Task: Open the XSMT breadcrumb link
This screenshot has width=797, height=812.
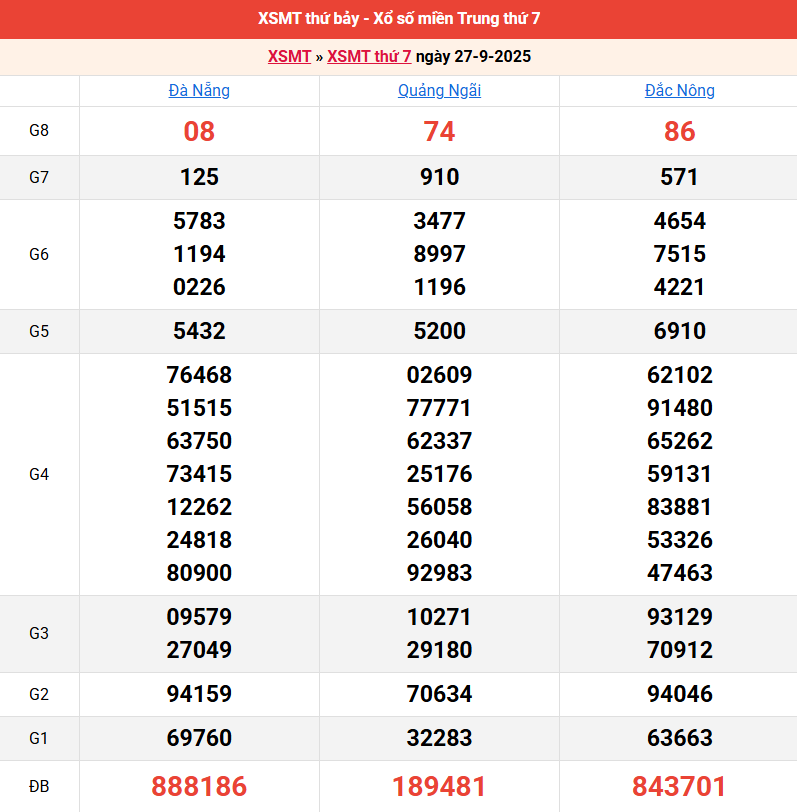Action: pyautogui.click(x=289, y=57)
